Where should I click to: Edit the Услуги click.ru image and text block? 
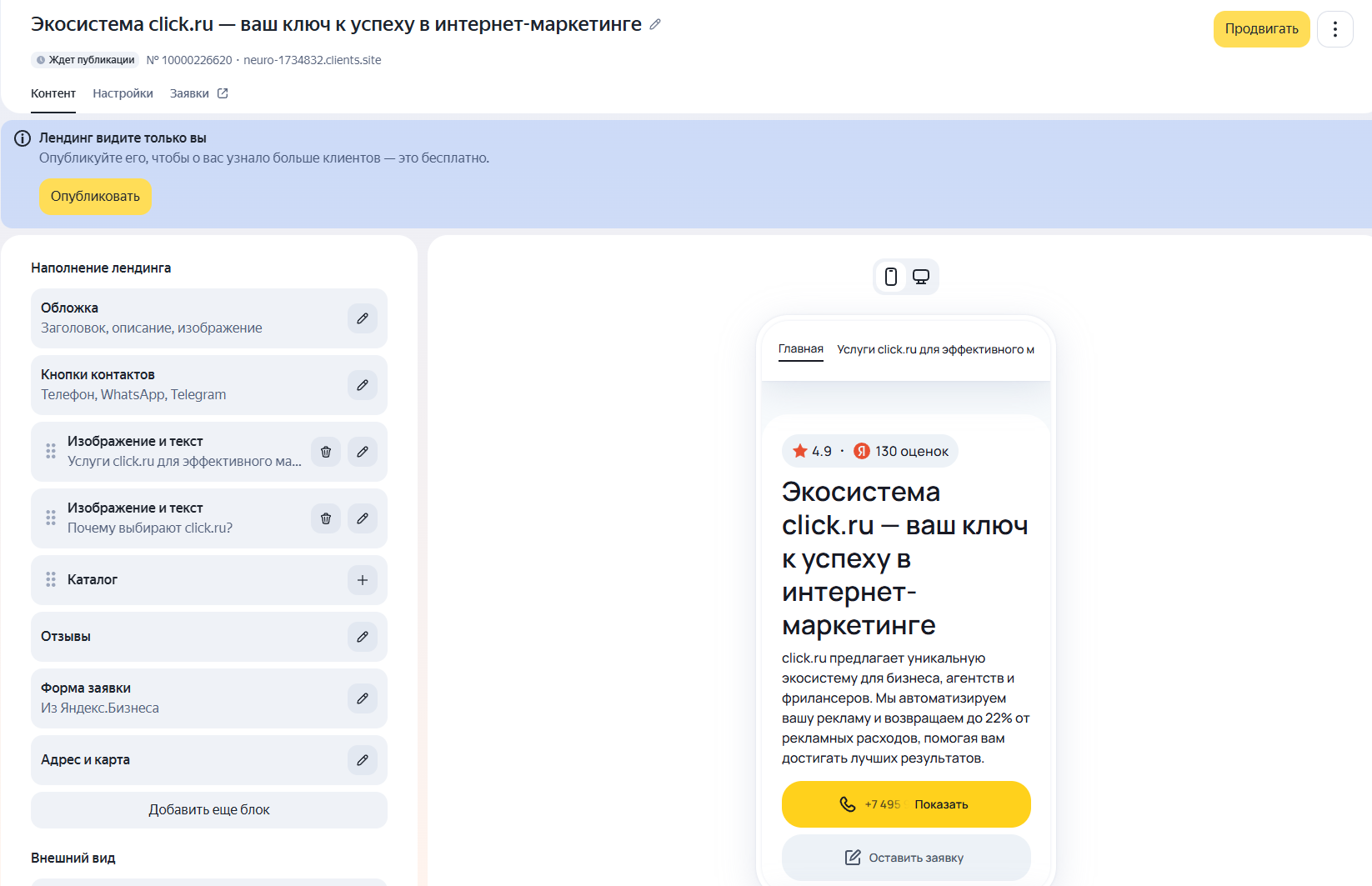(363, 452)
